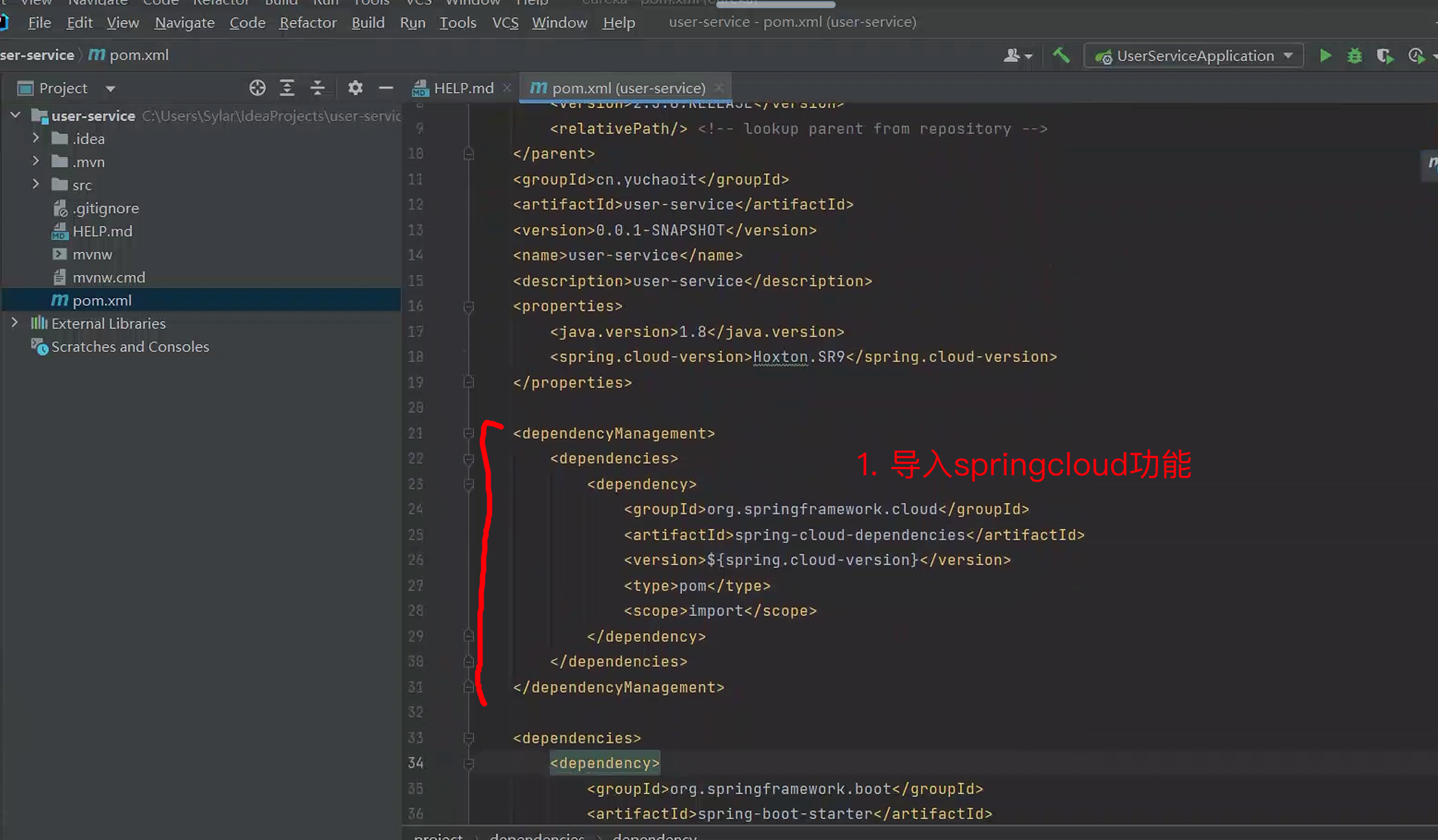Image resolution: width=1438 pixels, height=840 pixels.
Task: Fold the properties block in gutter
Action: 468,306
